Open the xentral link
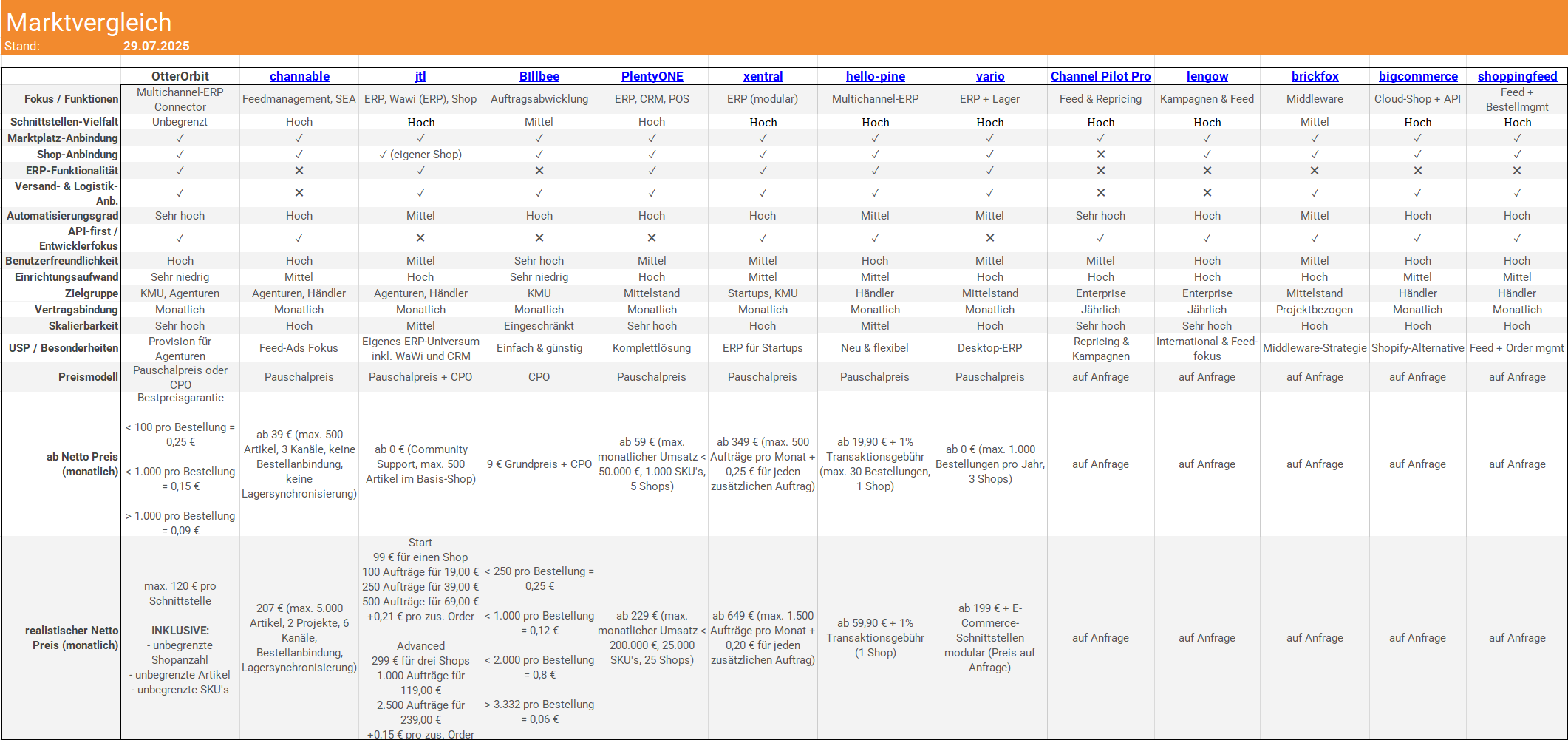The width and height of the screenshot is (1568, 740). [763, 76]
